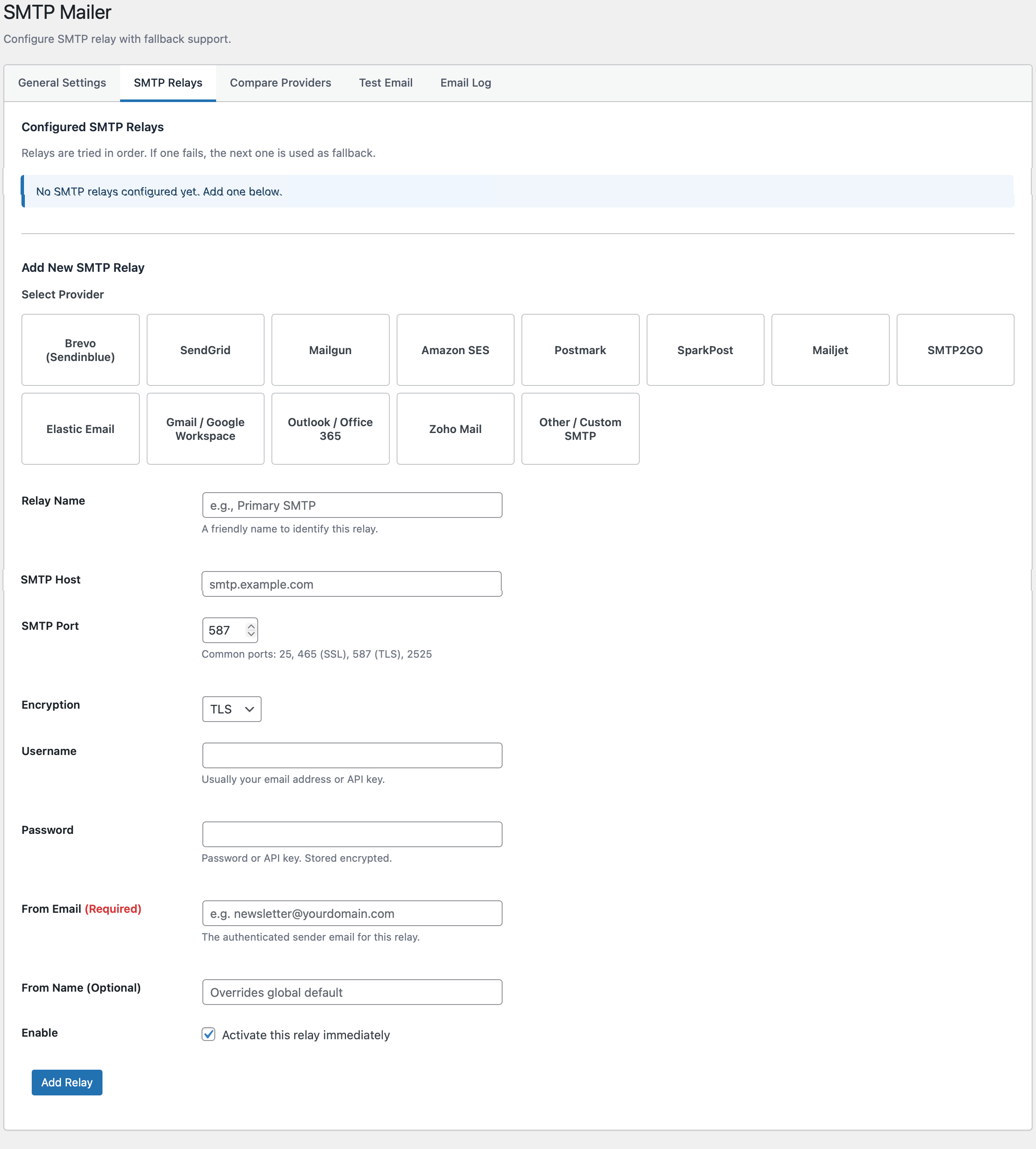Focus the From Email field
The width and height of the screenshot is (1036, 1149).
(351, 913)
